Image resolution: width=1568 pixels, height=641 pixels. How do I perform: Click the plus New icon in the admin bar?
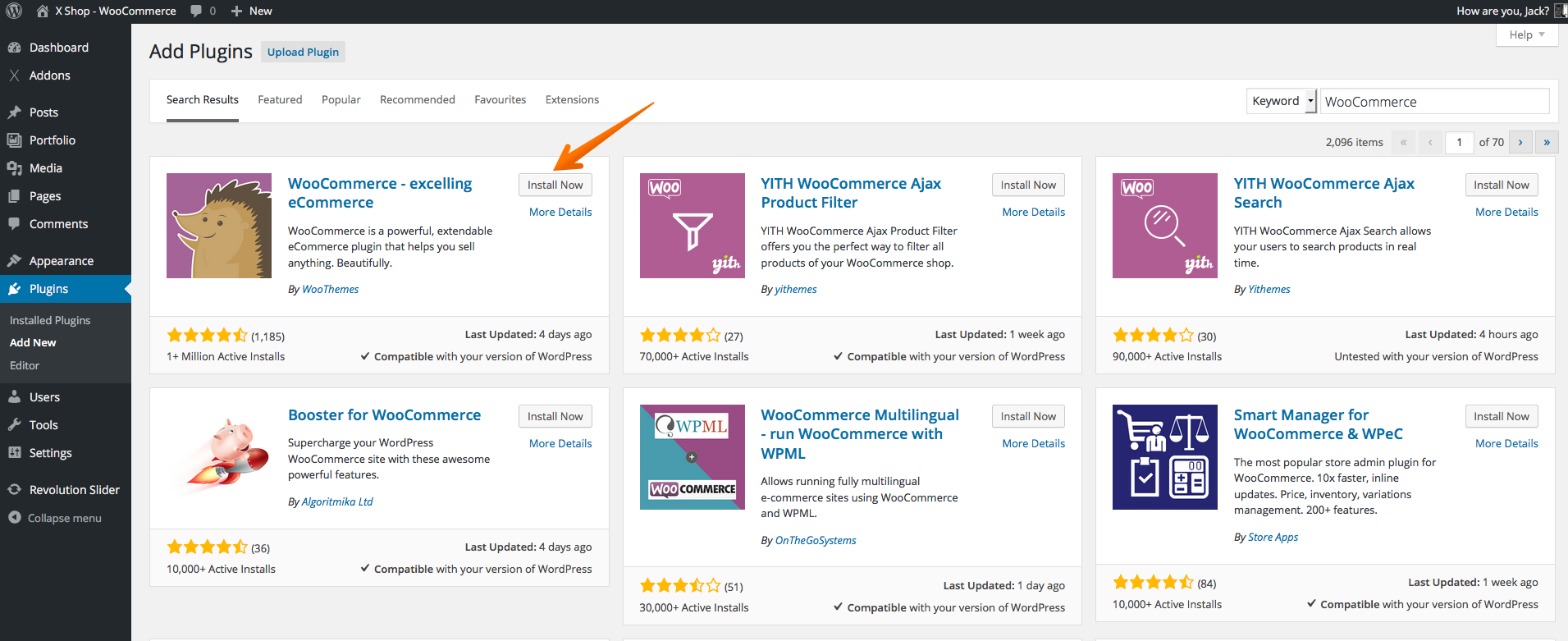pyautogui.click(x=236, y=11)
